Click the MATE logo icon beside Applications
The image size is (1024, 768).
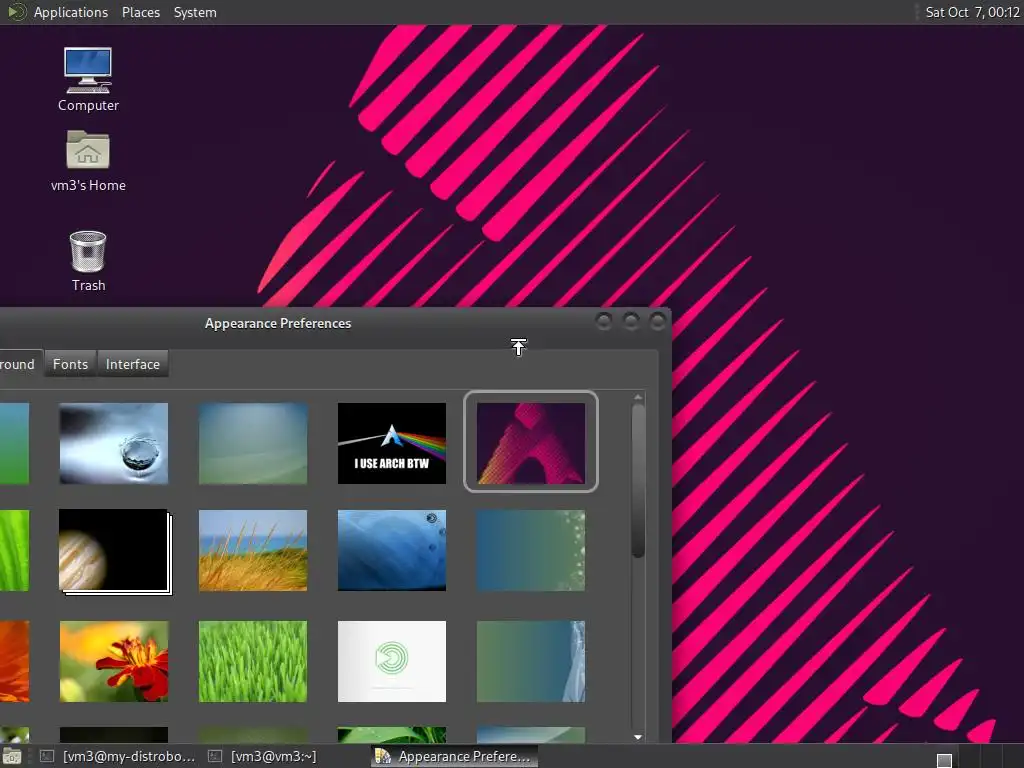pyautogui.click(x=16, y=12)
